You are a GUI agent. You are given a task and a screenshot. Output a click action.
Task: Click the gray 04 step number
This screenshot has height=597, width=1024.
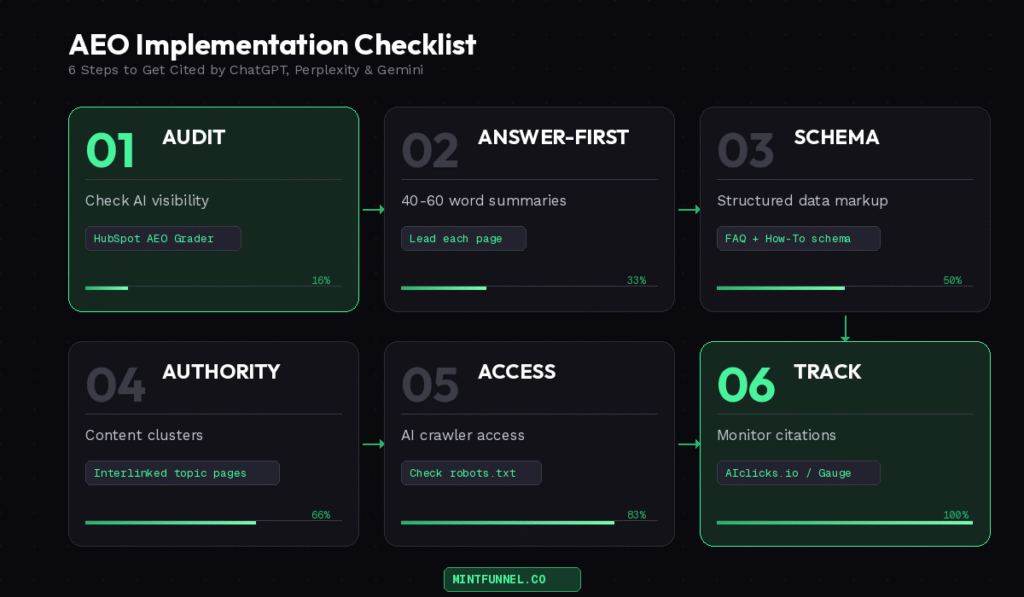[115, 385]
